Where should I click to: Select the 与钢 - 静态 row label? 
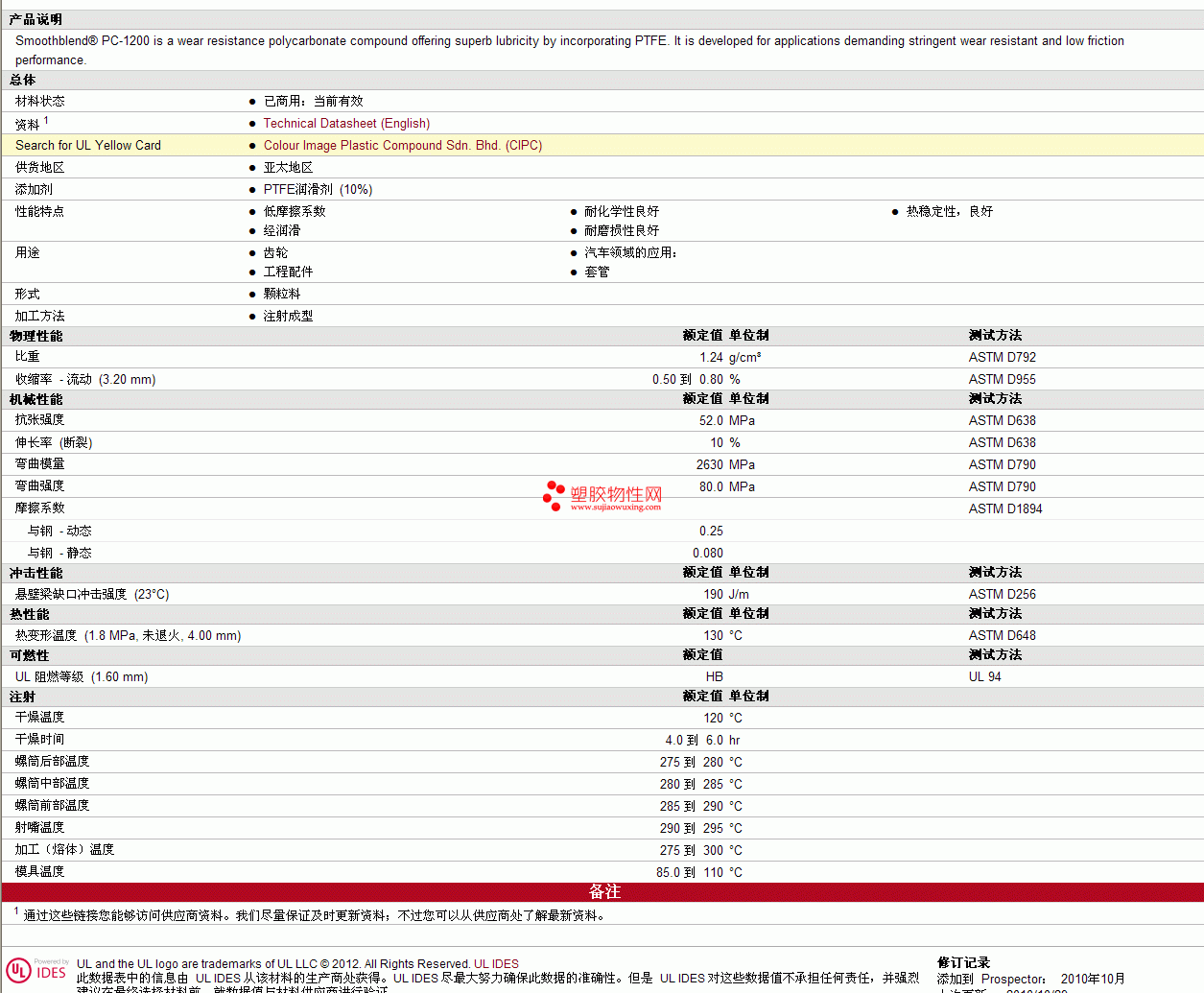tap(59, 553)
